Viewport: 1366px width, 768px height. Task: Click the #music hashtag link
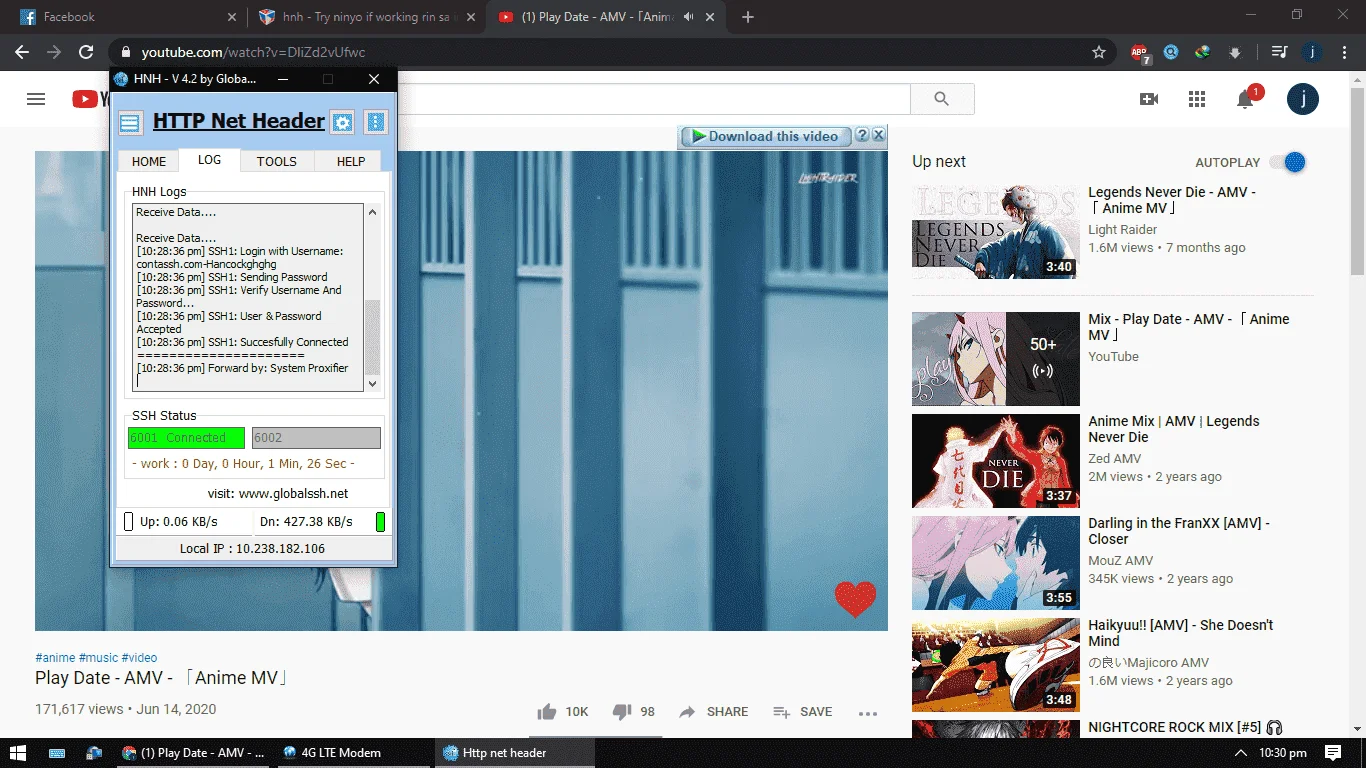coord(98,657)
